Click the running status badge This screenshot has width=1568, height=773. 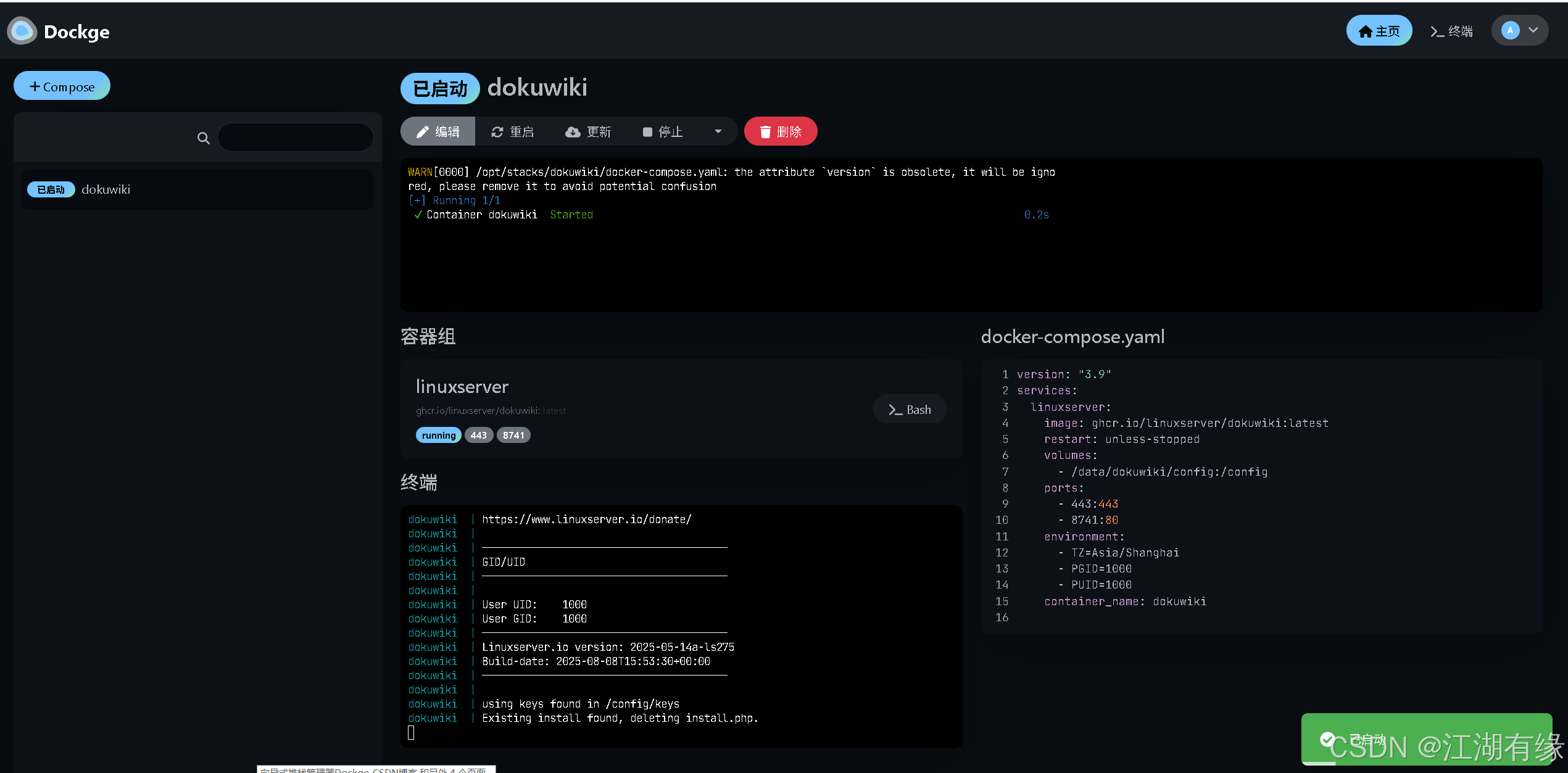pos(438,436)
